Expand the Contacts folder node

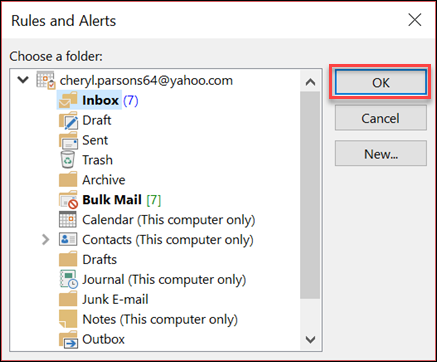pyautogui.click(x=46, y=239)
